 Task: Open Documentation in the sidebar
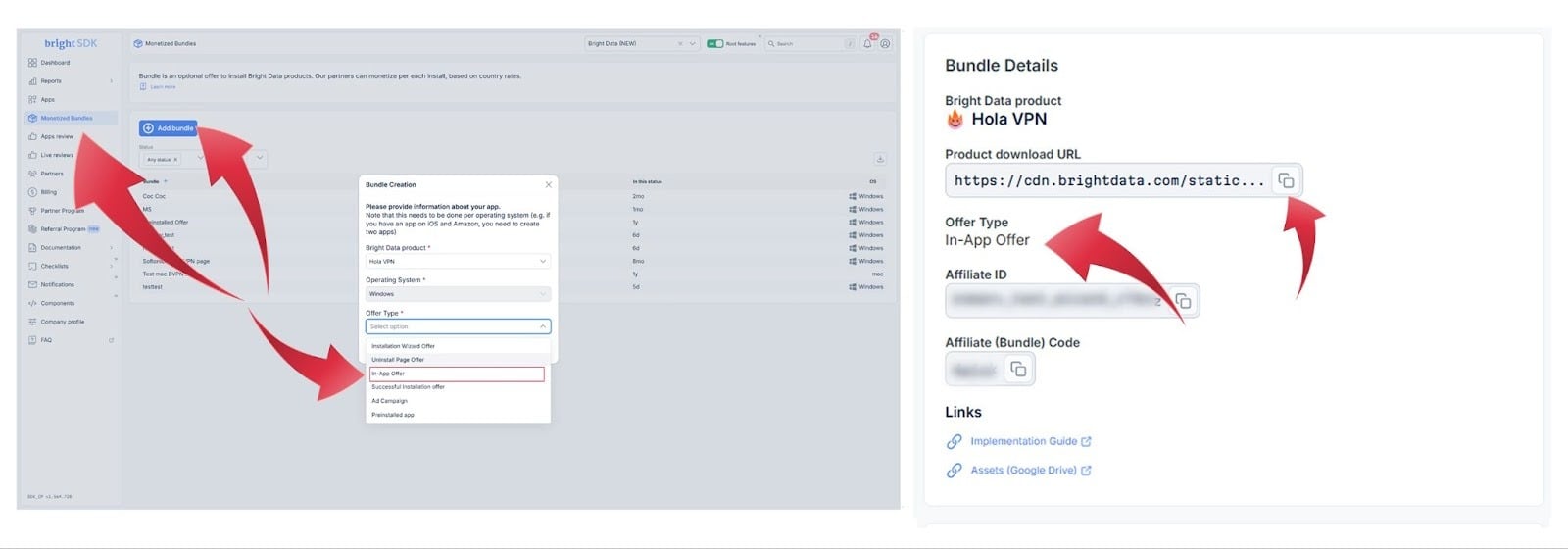coord(61,248)
